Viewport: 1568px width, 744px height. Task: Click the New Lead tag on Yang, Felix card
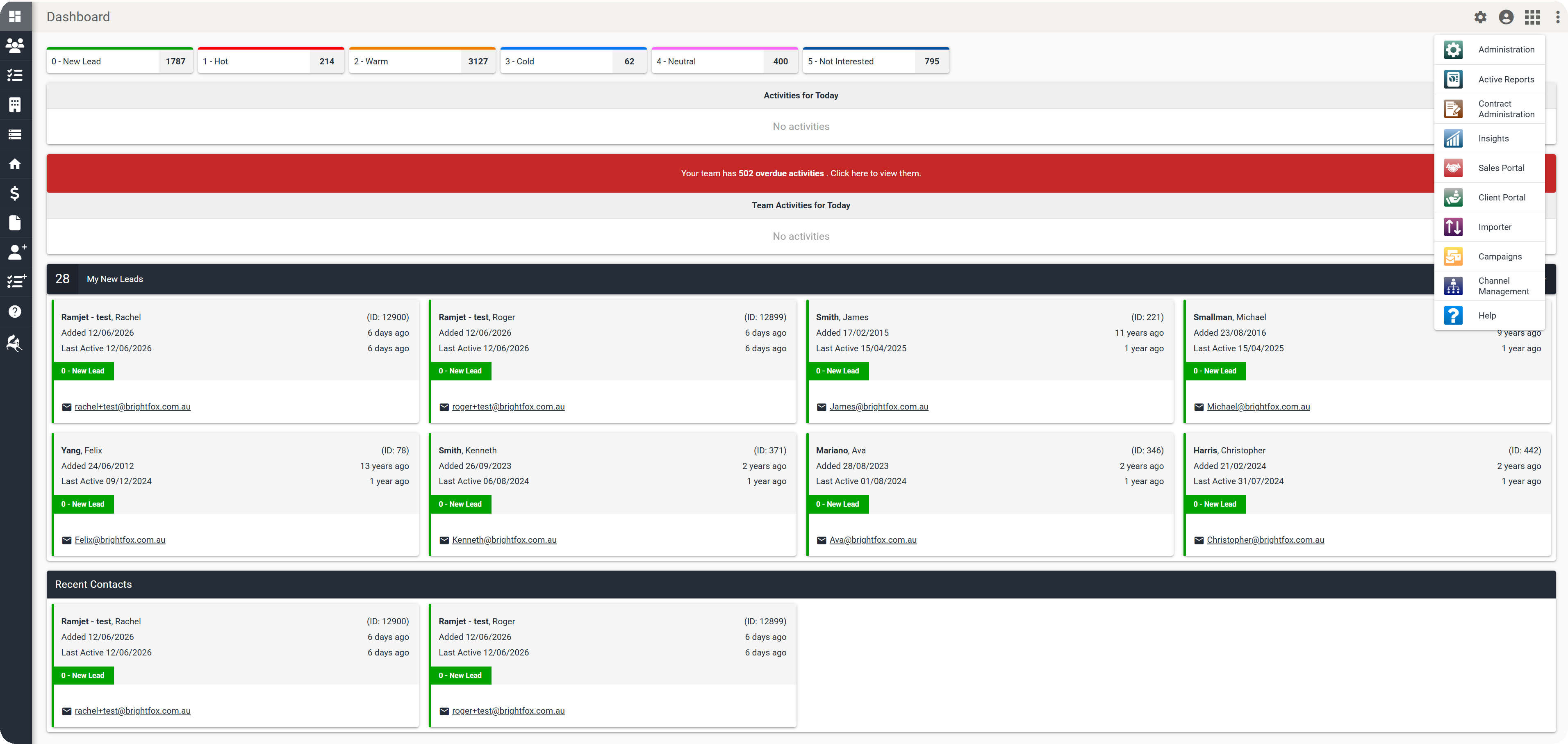pyautogui.click(x=83, y=504)
